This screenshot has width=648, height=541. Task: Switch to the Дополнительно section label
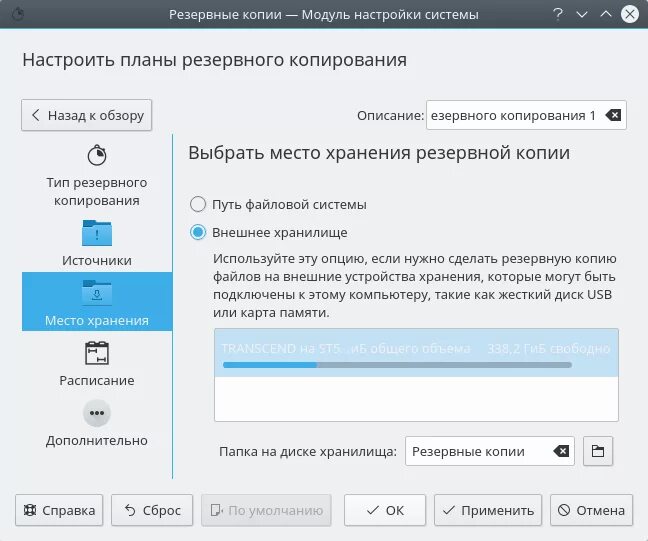97,440
